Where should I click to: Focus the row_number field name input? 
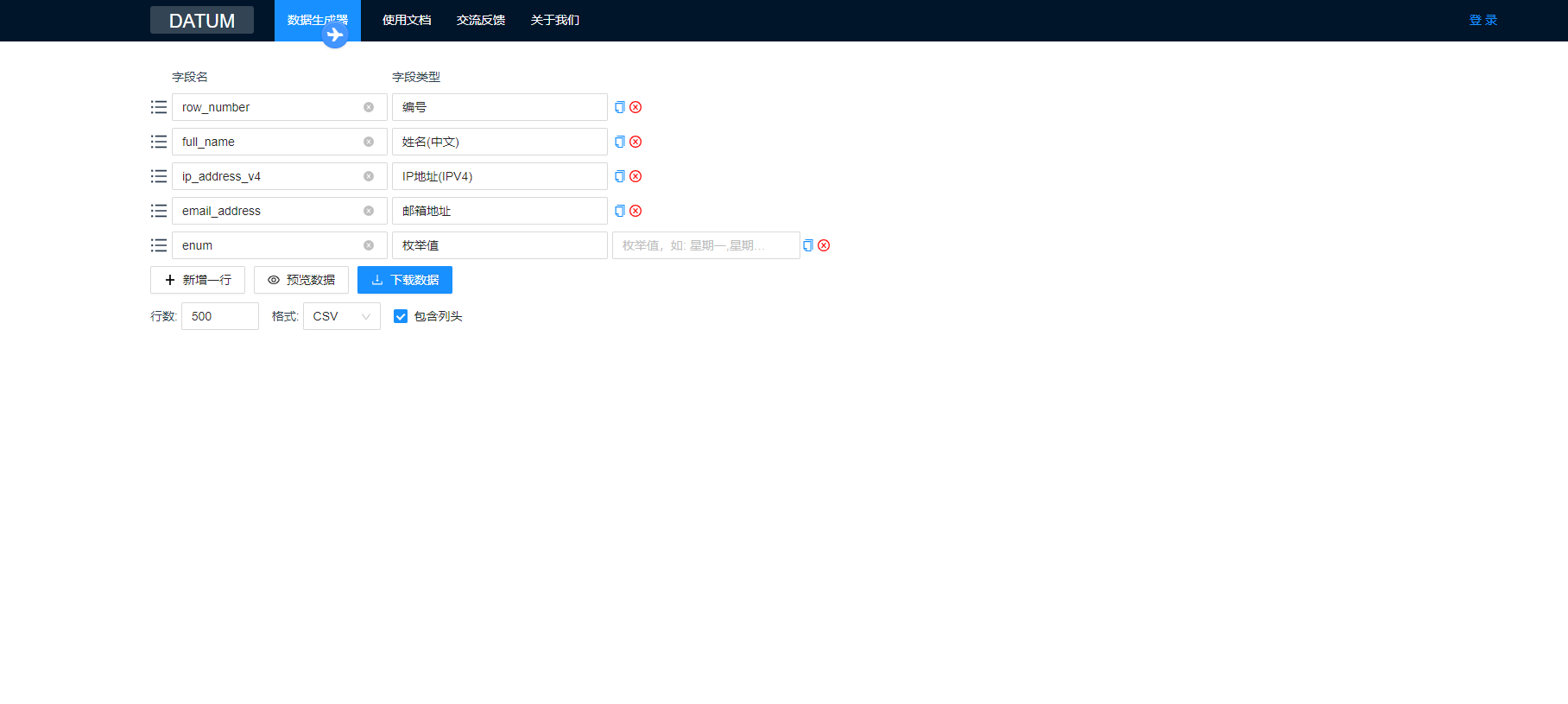pyautogui.click(x=280, y=107)
